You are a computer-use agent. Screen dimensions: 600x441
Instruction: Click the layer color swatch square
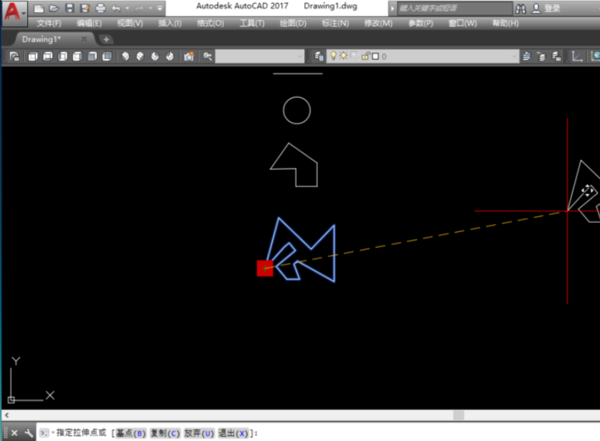(x=375, y=57)
